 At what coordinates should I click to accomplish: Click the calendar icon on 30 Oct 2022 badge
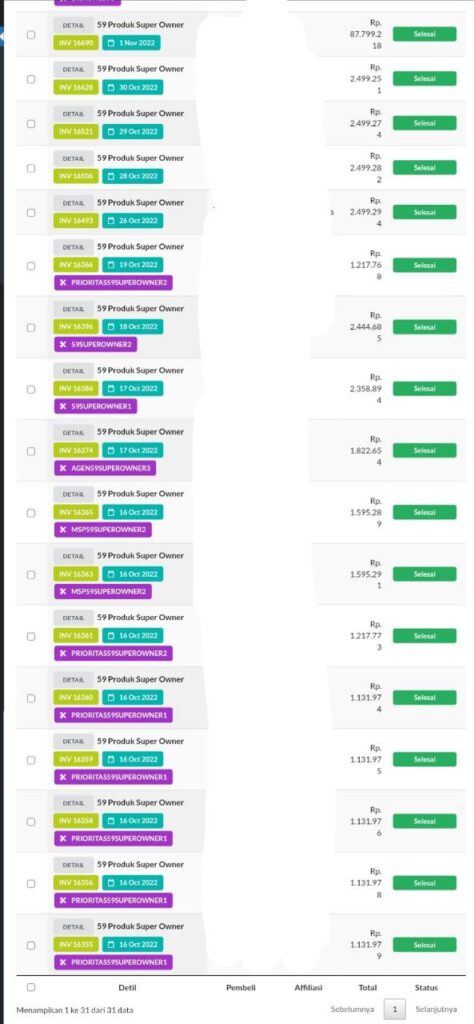(x=111, y=88)
